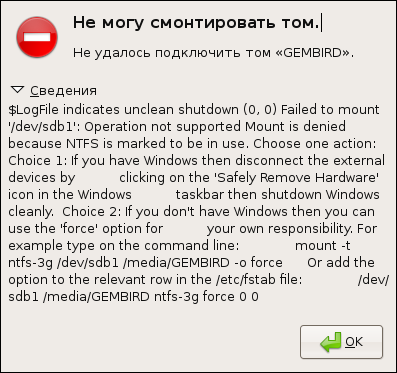Image resolution: width=397 pixels, height=373 pixels.
Task: Confirm the dialog with the OK button
Action: click(x=341, y=342)
